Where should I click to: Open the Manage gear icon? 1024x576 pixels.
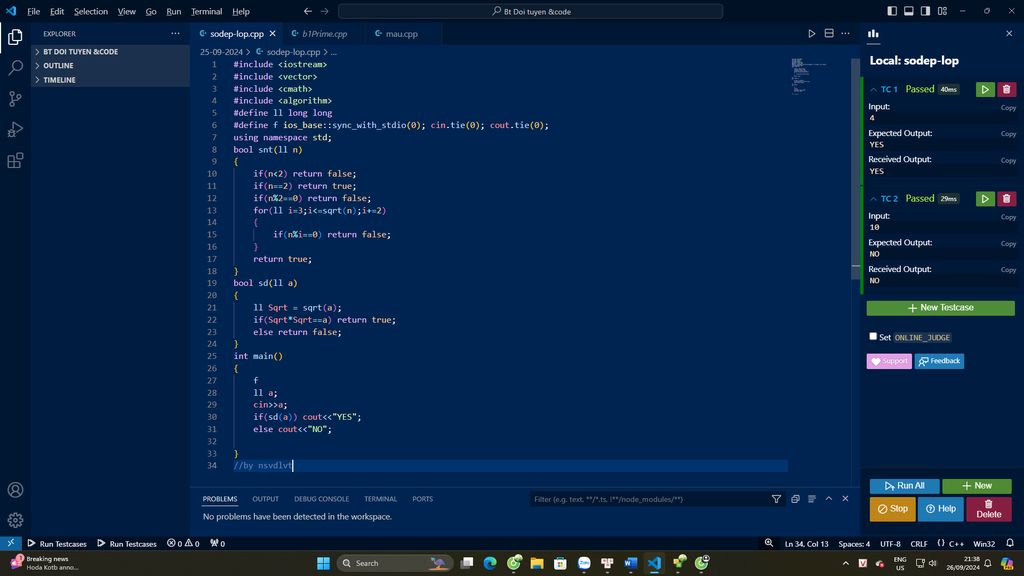(x=15, y=520)
